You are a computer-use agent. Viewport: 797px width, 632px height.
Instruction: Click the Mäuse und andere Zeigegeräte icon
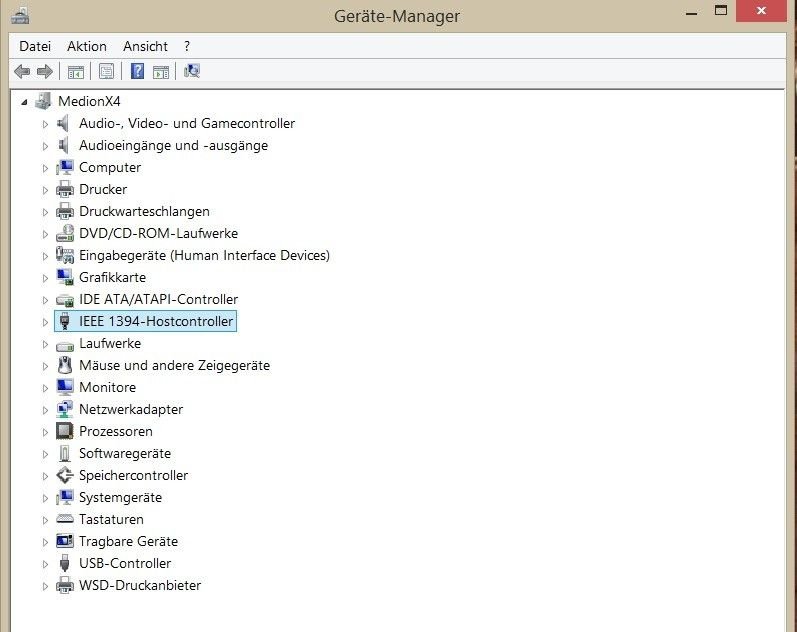pyautogui.click(x=65, y=365)
